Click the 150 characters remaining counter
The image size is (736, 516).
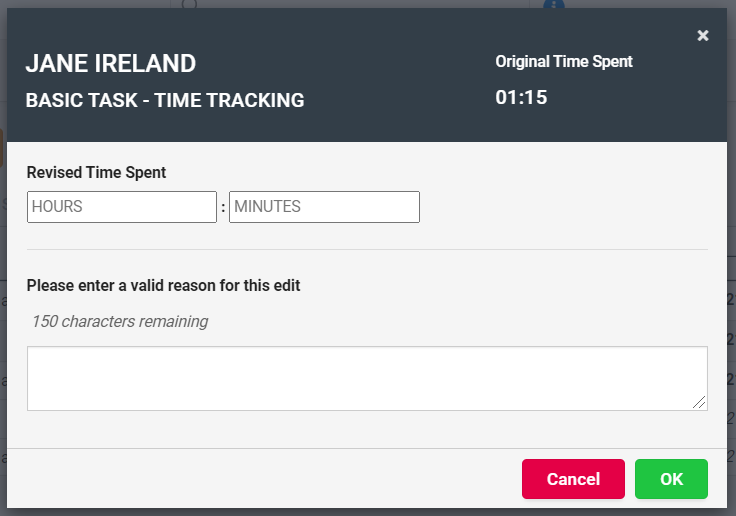[120, 322]
